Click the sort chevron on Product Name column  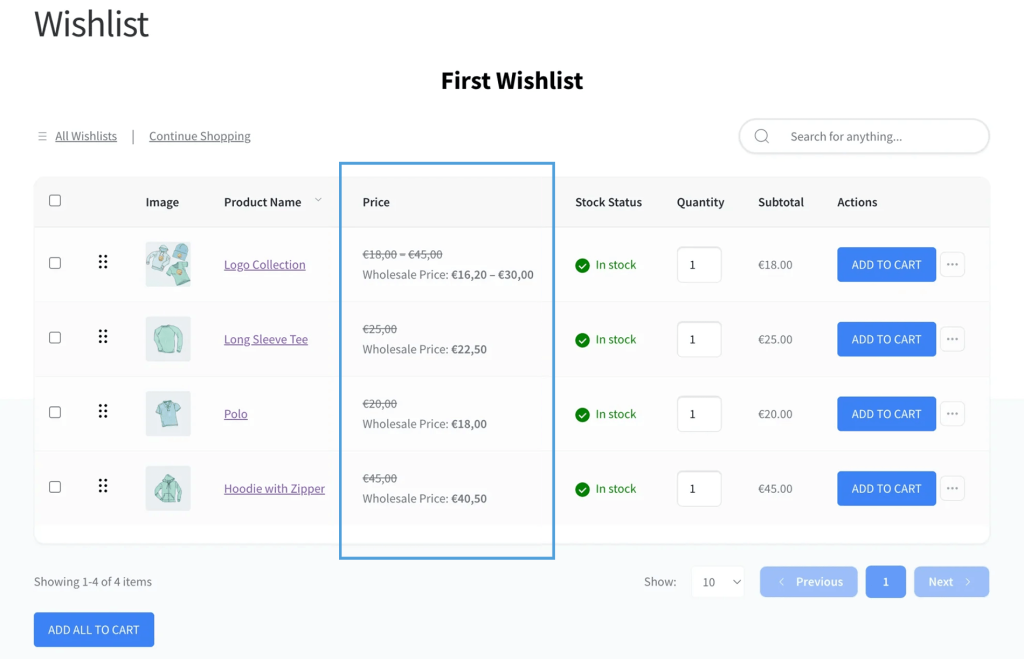point(318,201)
